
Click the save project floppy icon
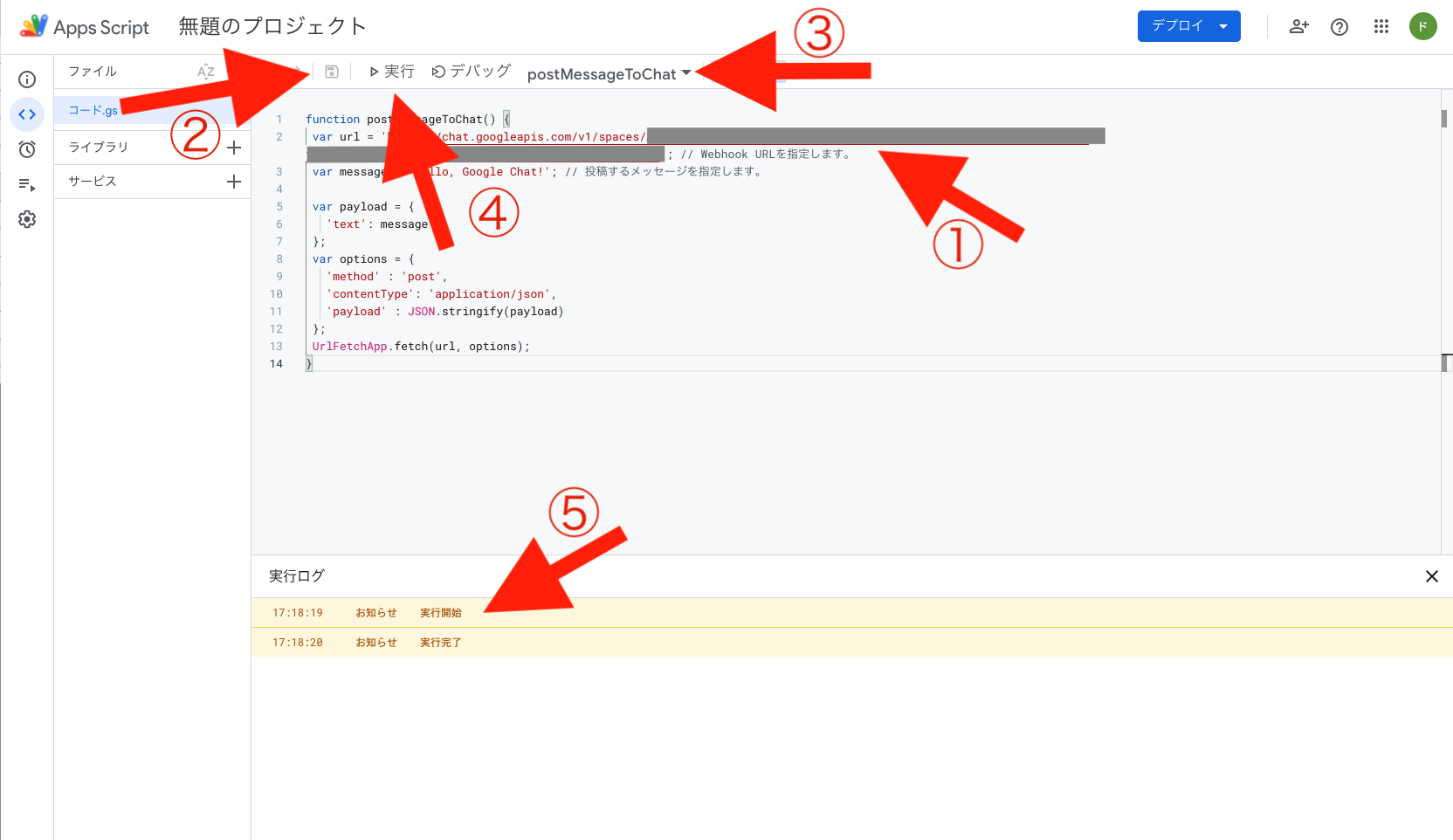click(332, 72)
